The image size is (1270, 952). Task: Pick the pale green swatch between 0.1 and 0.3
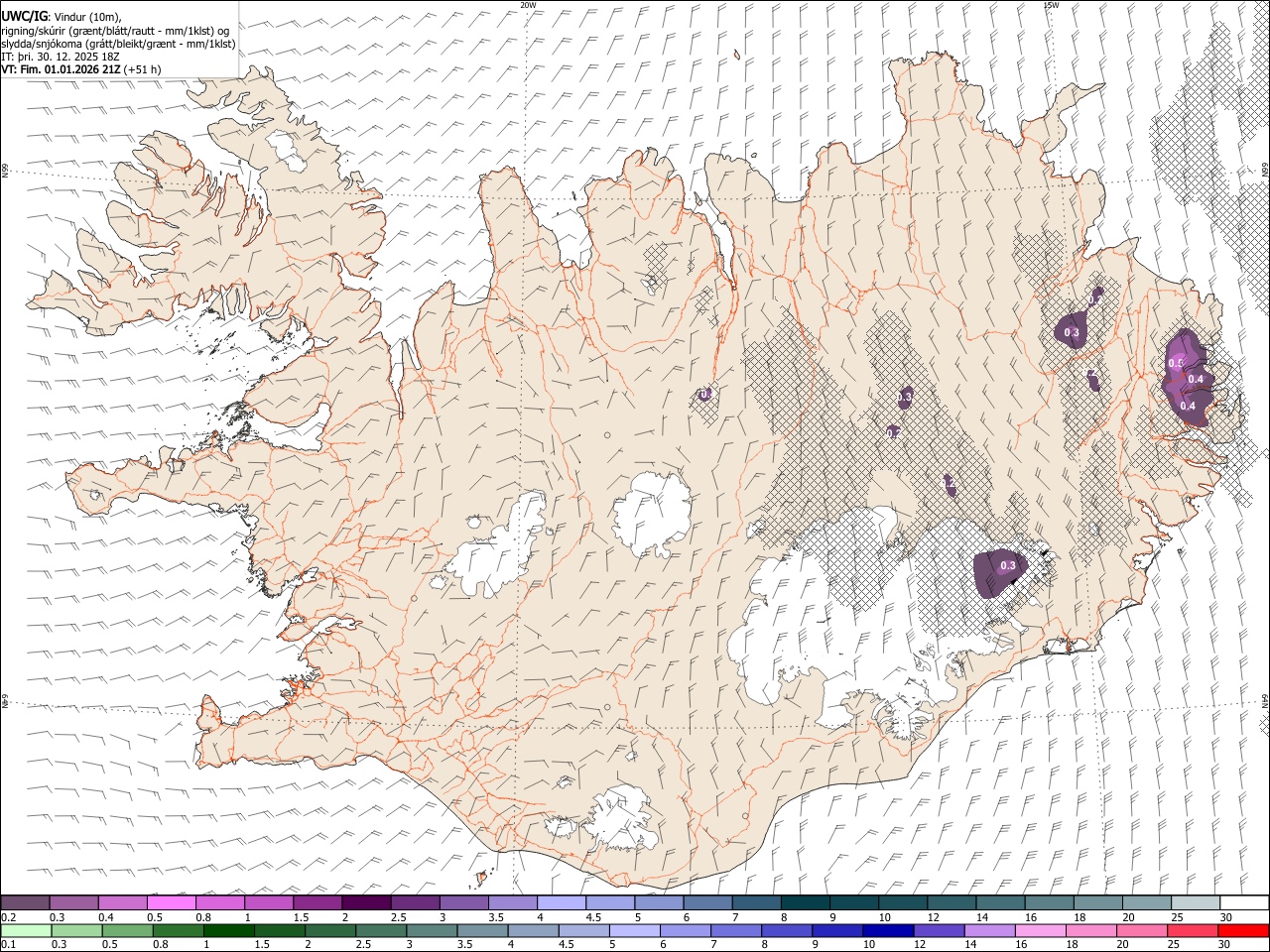26,930
